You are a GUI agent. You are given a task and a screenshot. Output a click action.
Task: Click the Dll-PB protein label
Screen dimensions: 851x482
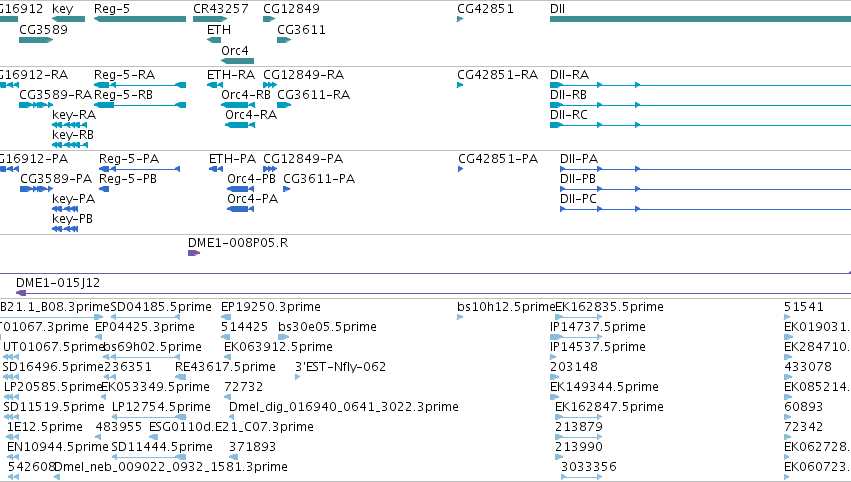[578, 179]
